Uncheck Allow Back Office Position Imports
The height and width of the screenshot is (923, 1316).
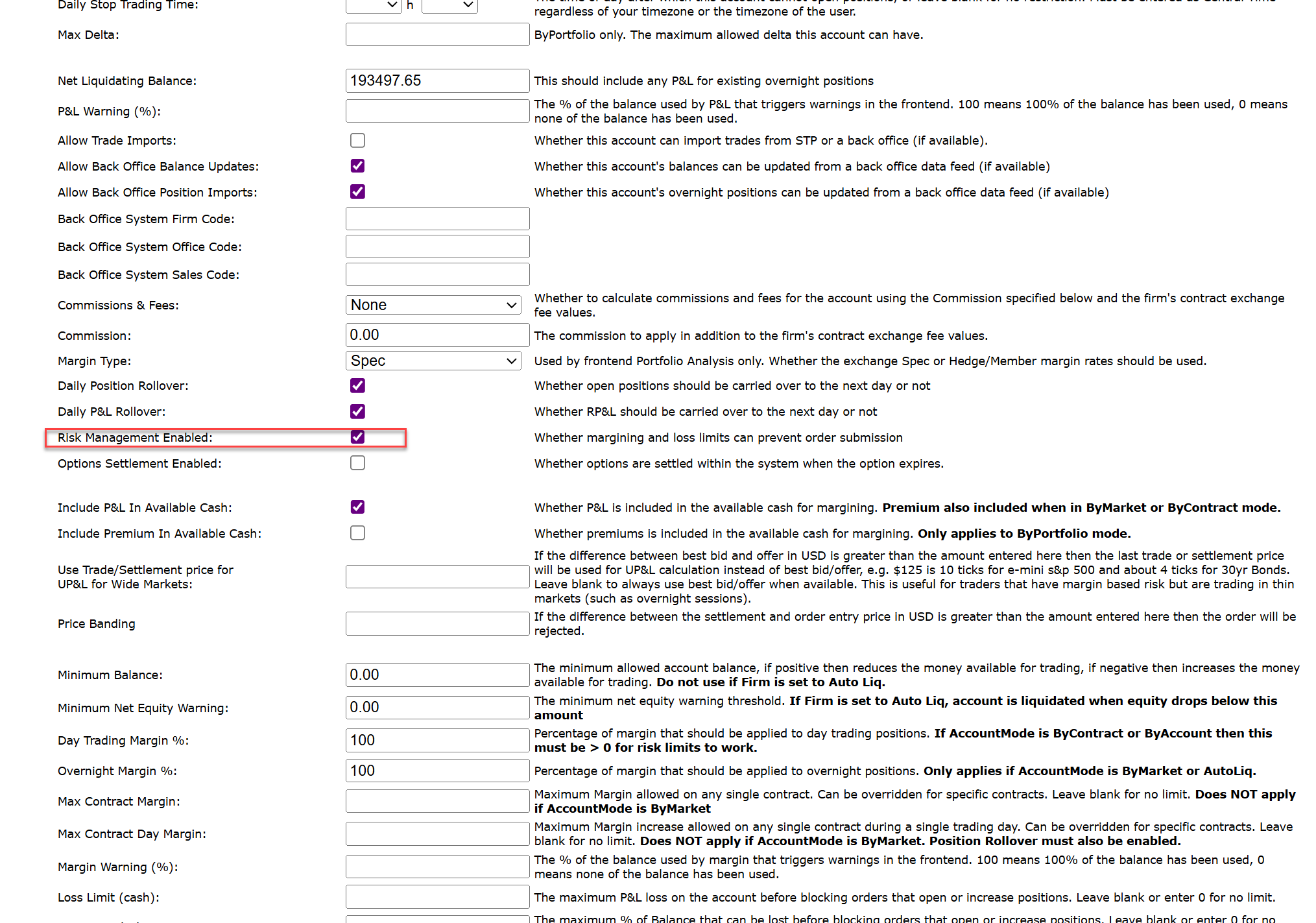click(357, 192)
